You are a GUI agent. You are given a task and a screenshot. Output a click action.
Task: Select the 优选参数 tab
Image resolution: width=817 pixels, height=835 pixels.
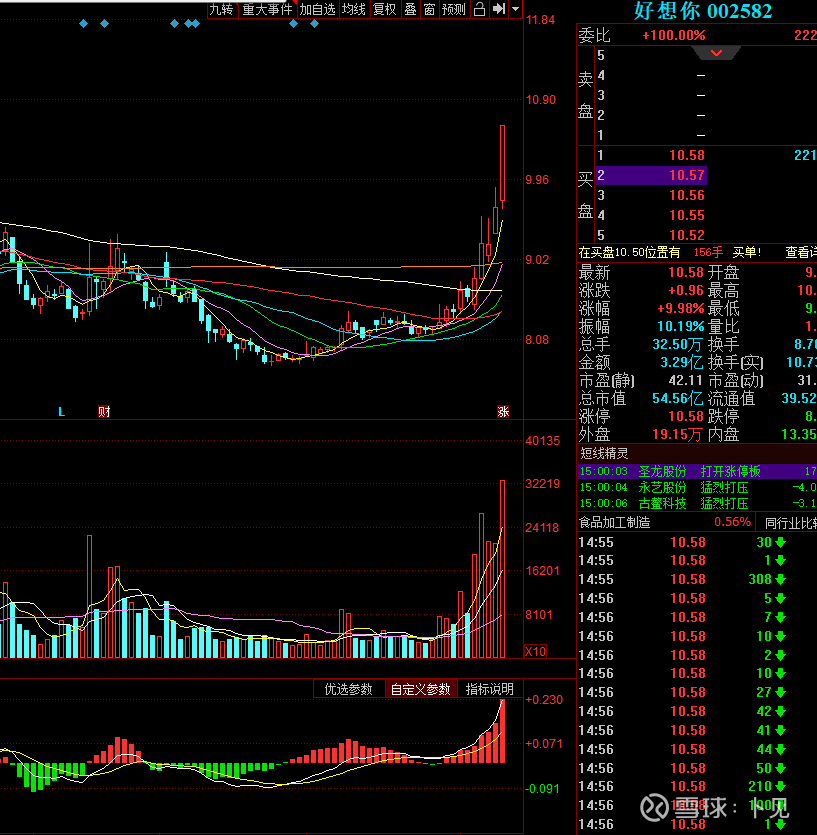pos(348,689)
